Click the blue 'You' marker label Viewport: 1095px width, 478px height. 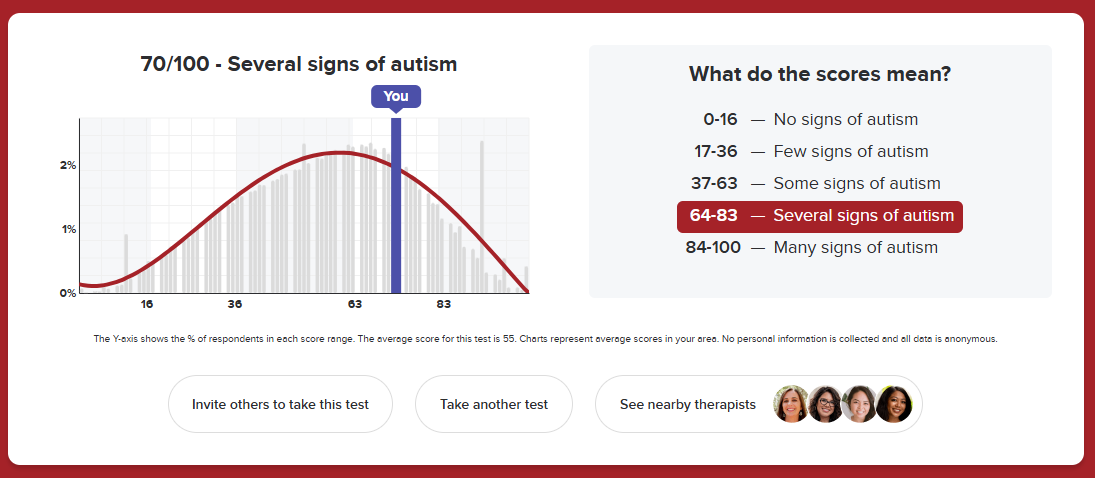[396, 96]
